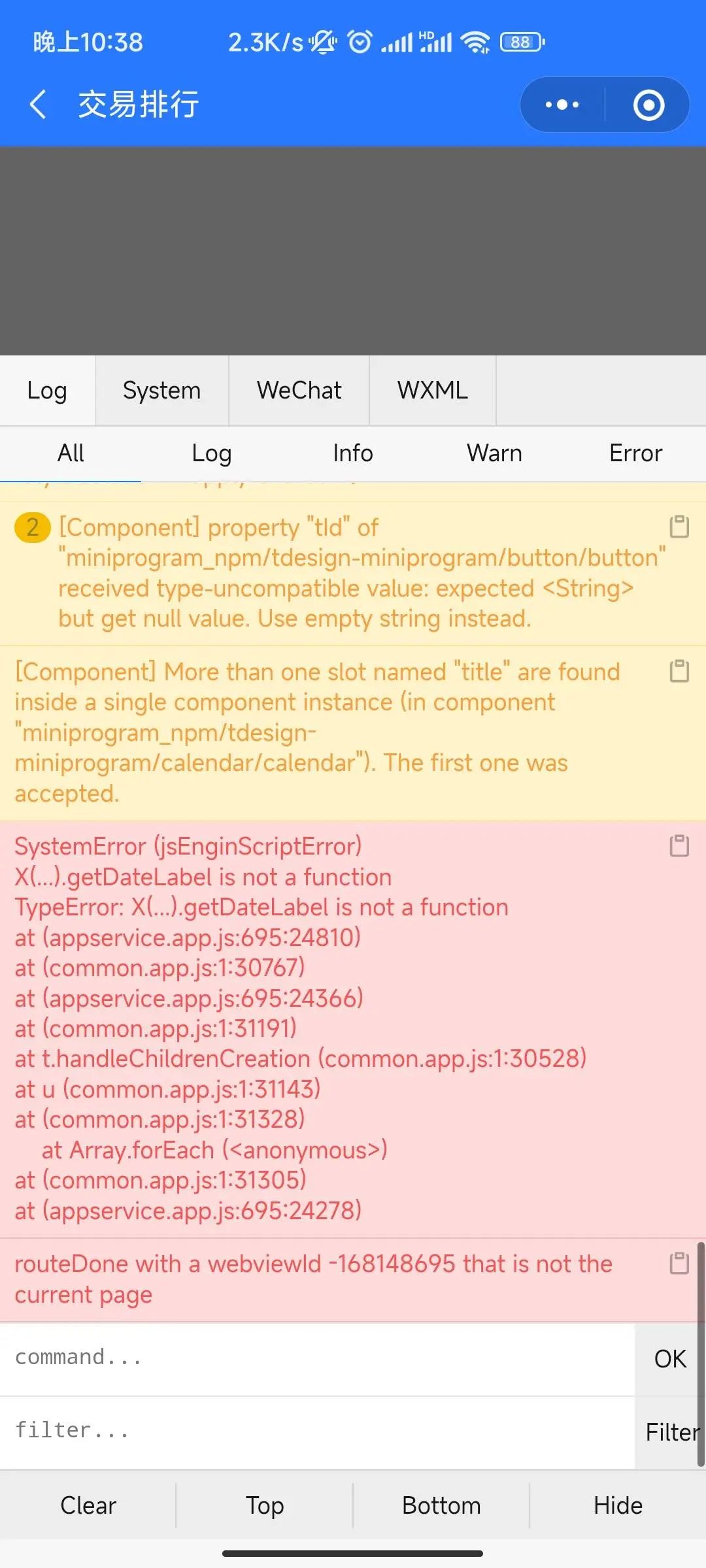Show only Error level logs

[x=635, y=453]
